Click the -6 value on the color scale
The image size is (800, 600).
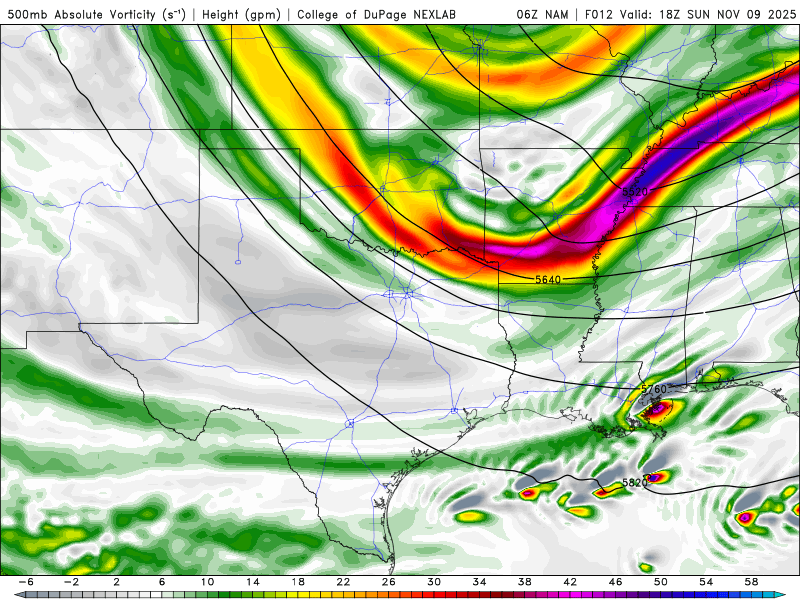(27, 582)
